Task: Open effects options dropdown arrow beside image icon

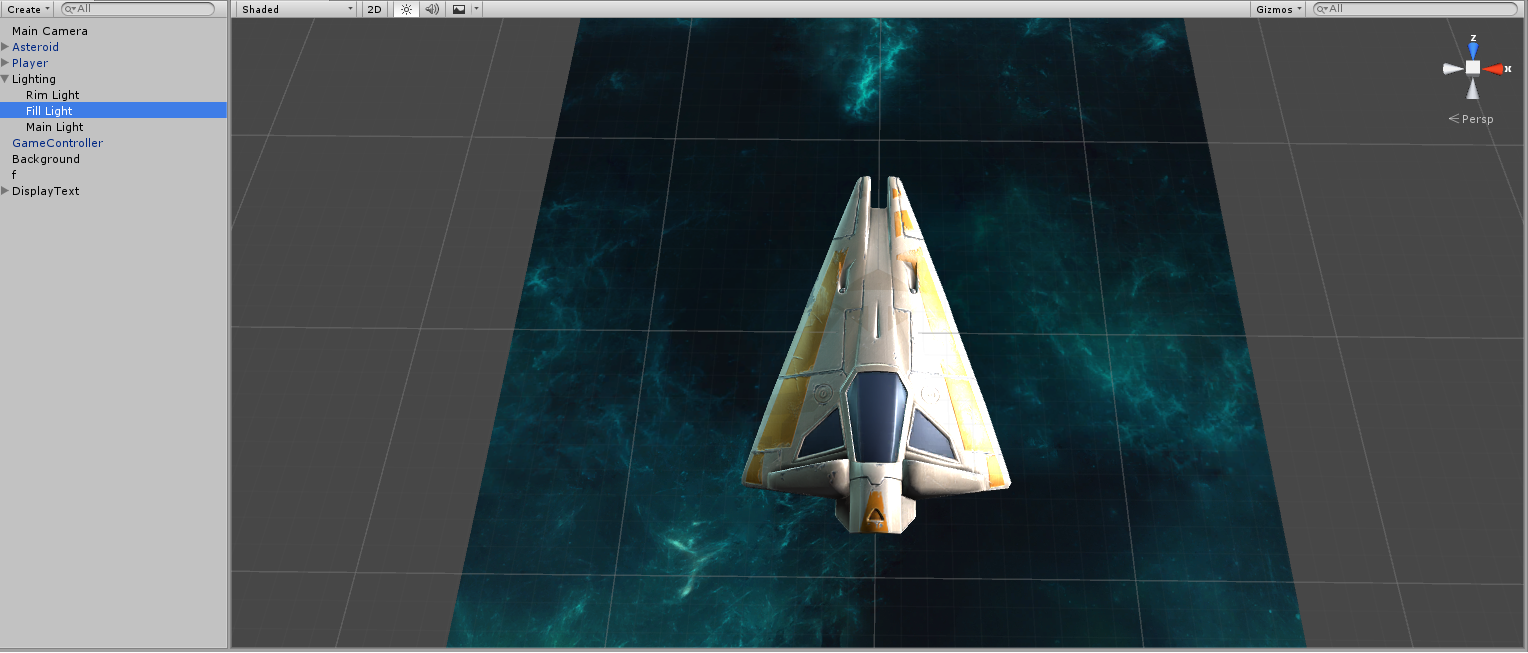Action: point(476,9)
